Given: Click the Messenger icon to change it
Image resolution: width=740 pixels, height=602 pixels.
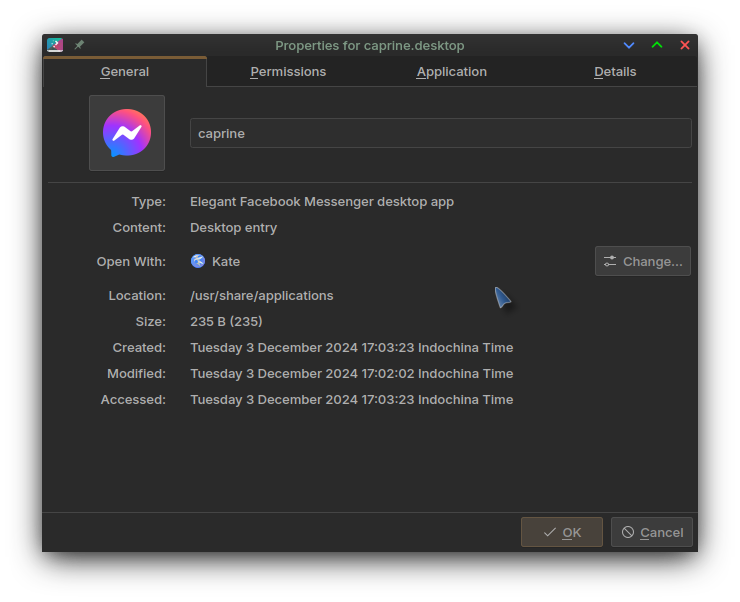Looking at the screenshot, I should point(127,133).
